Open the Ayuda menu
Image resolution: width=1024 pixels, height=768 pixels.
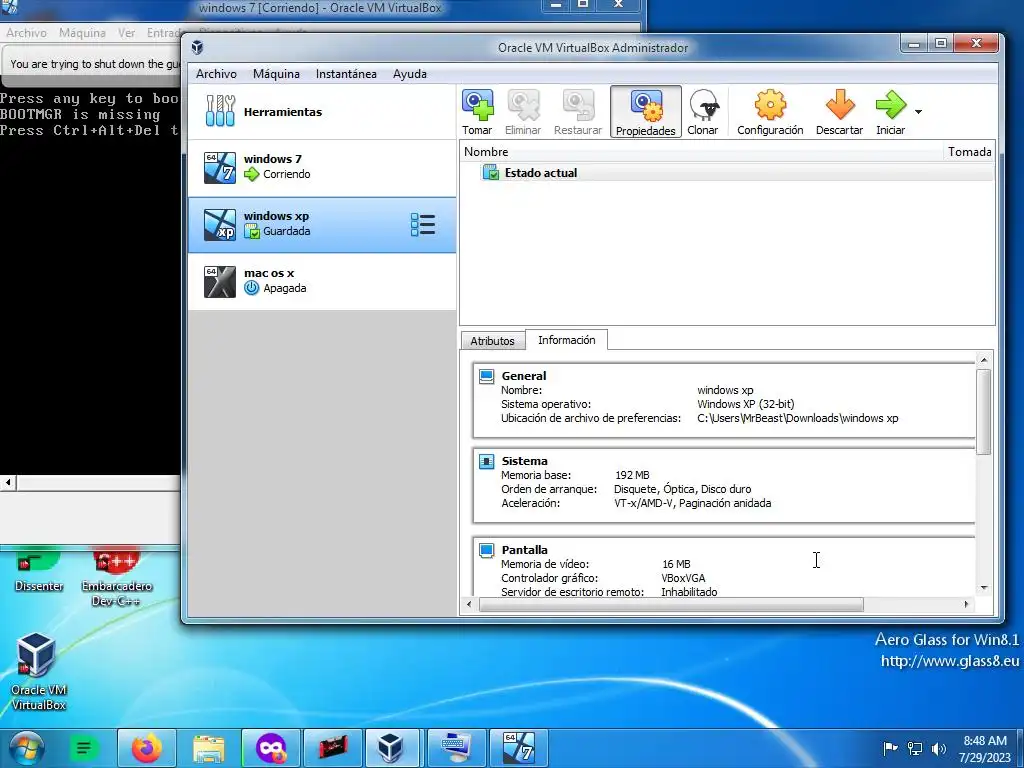tap(409, 74)
